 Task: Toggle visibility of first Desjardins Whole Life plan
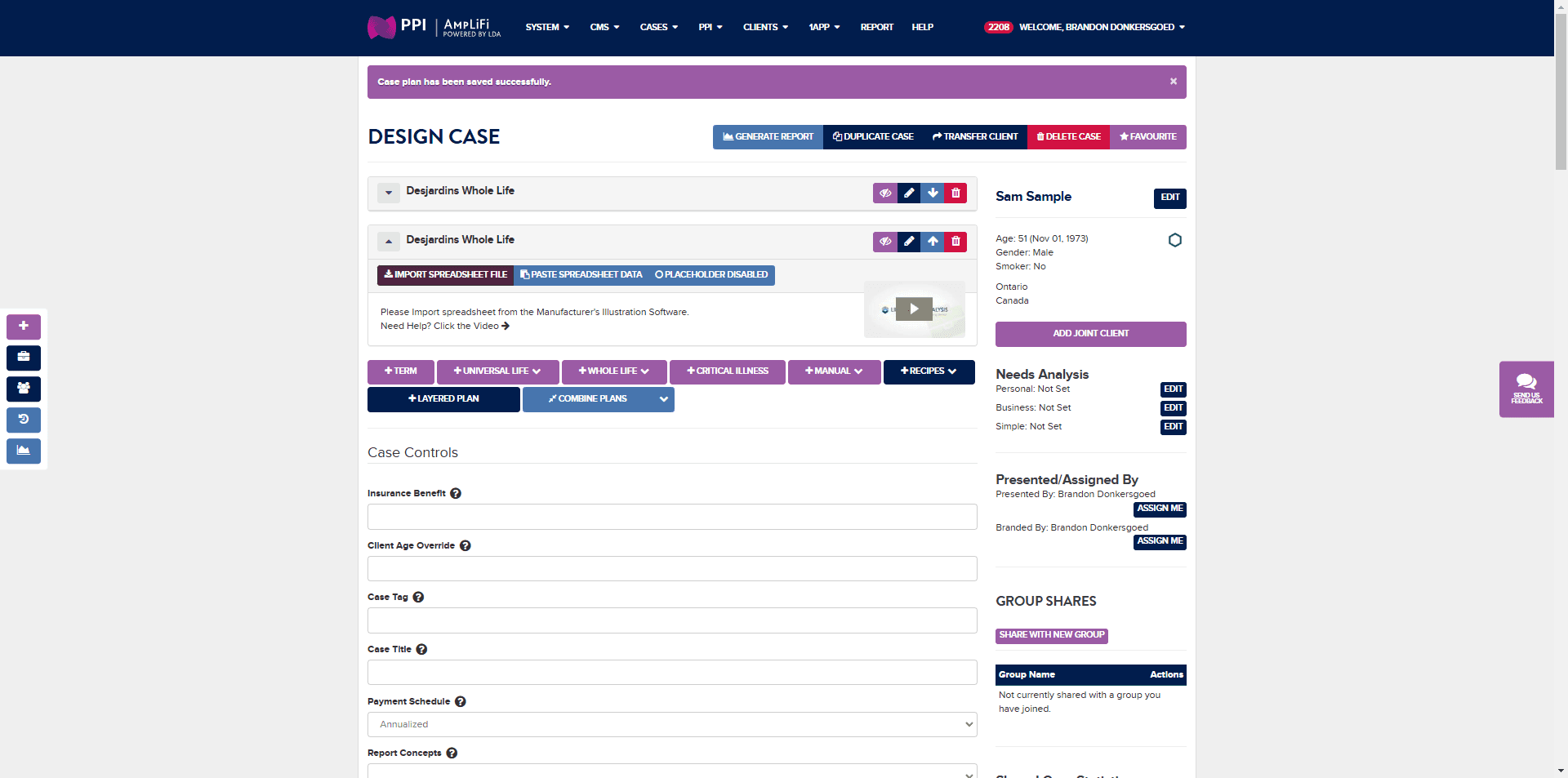[x=885, y=193]
